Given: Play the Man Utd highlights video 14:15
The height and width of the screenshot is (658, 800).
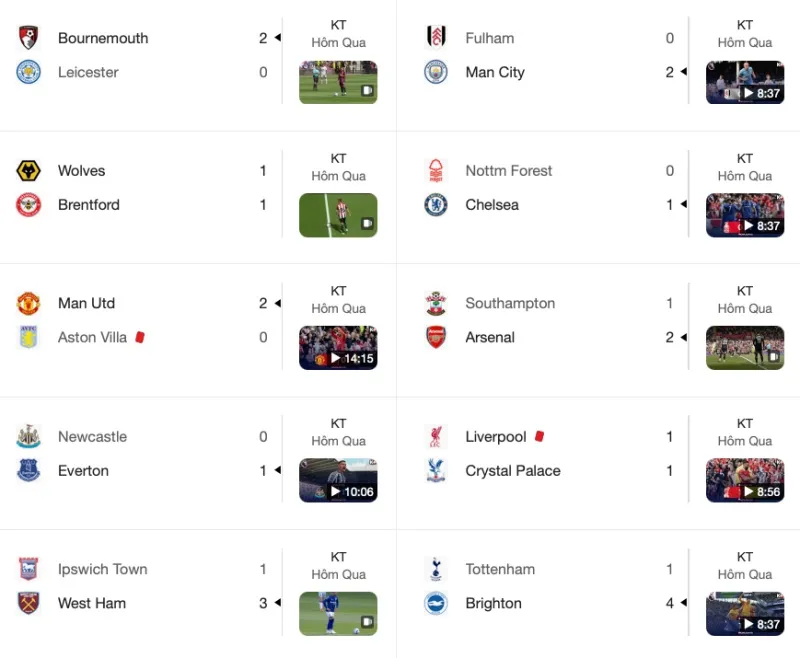Looking at the screenshot, I should [x=338, y=348].
